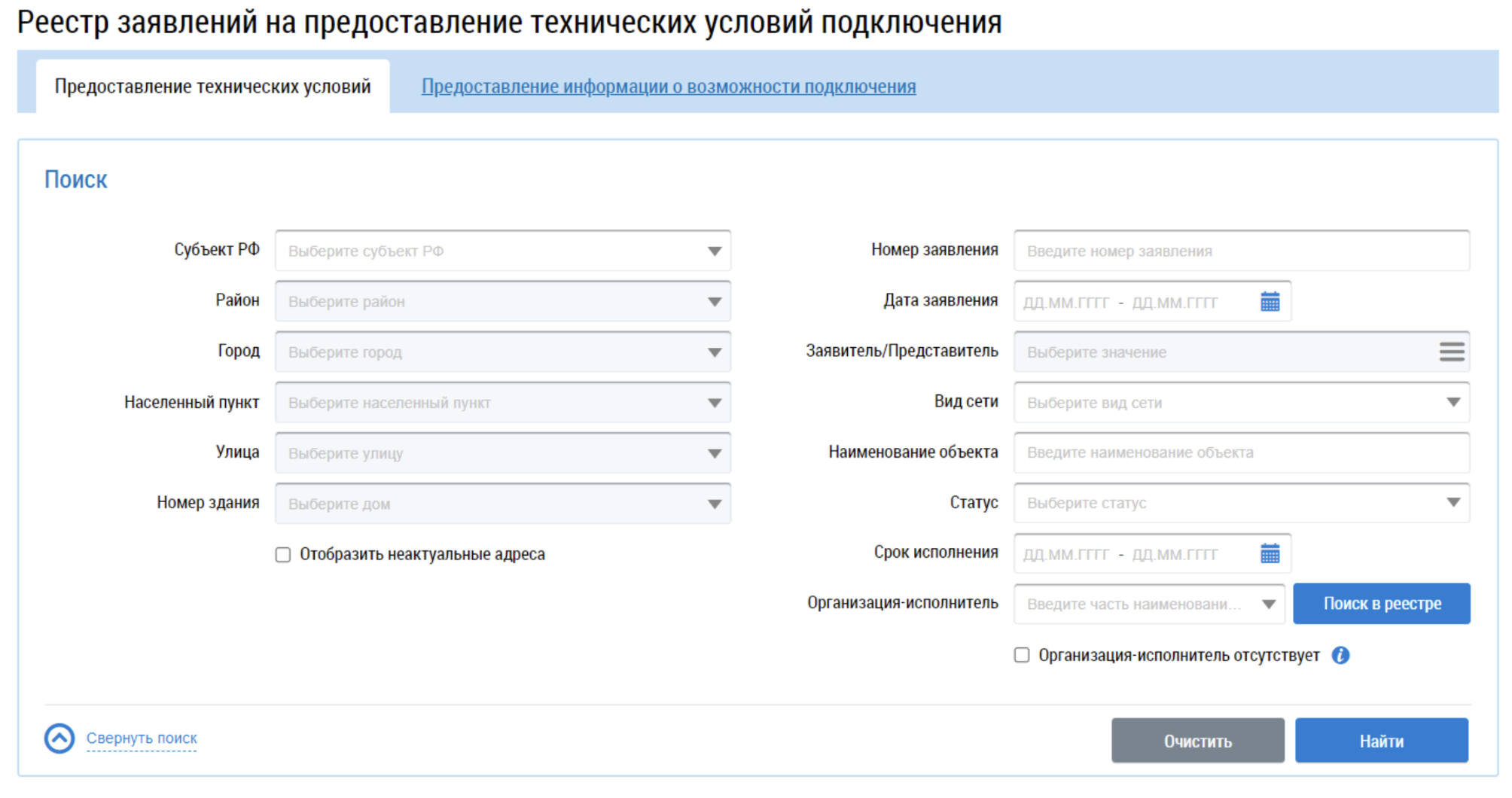Click the circular collapse arrow icon
The height and width of the screenshot is (798, 1512).
(x=59, y=739)
